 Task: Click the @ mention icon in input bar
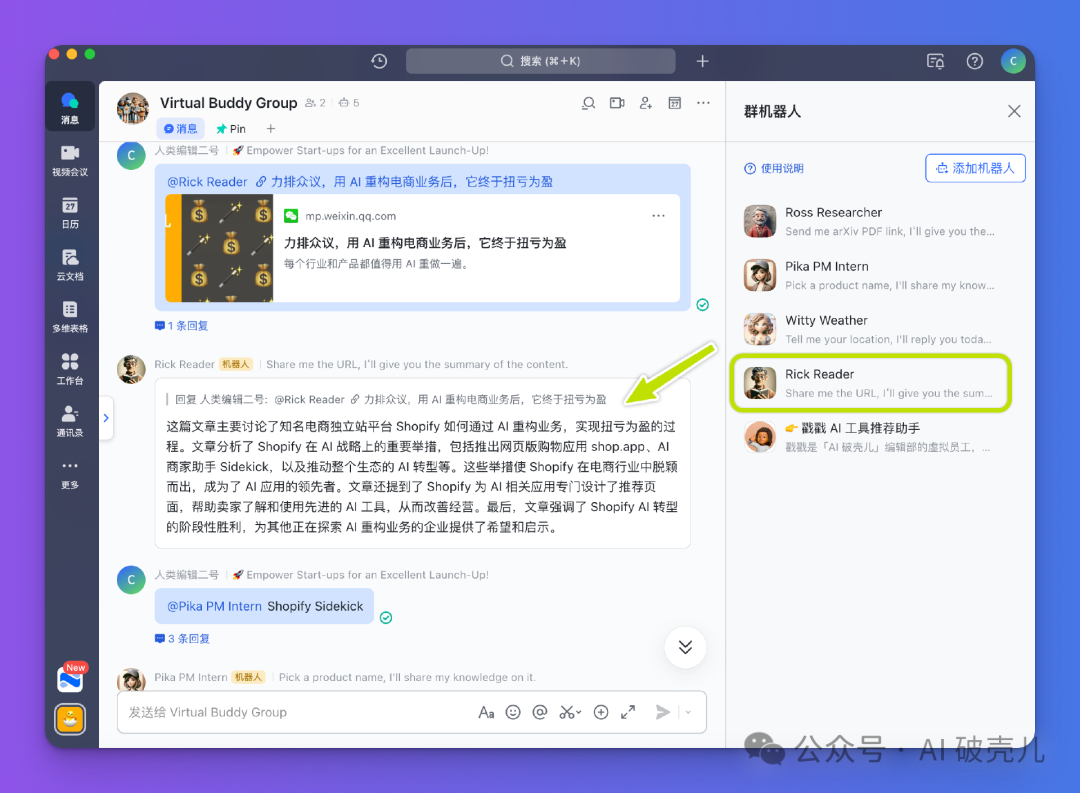pos(540,712)
